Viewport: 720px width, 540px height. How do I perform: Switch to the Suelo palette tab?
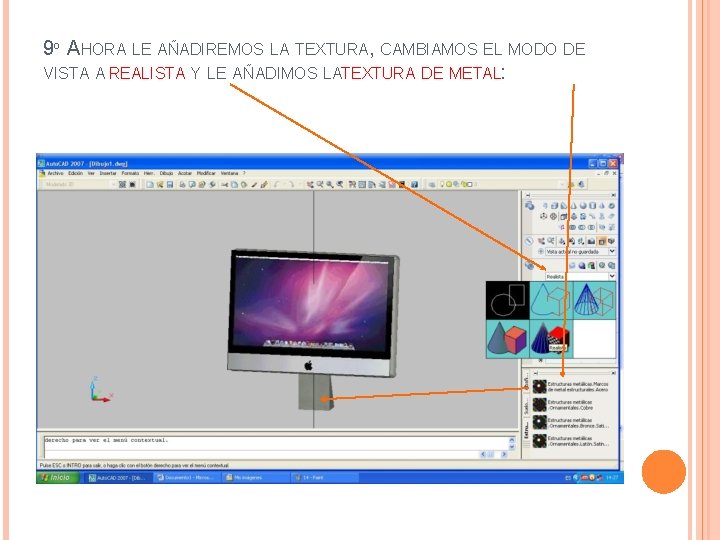(x=526, y=405)
